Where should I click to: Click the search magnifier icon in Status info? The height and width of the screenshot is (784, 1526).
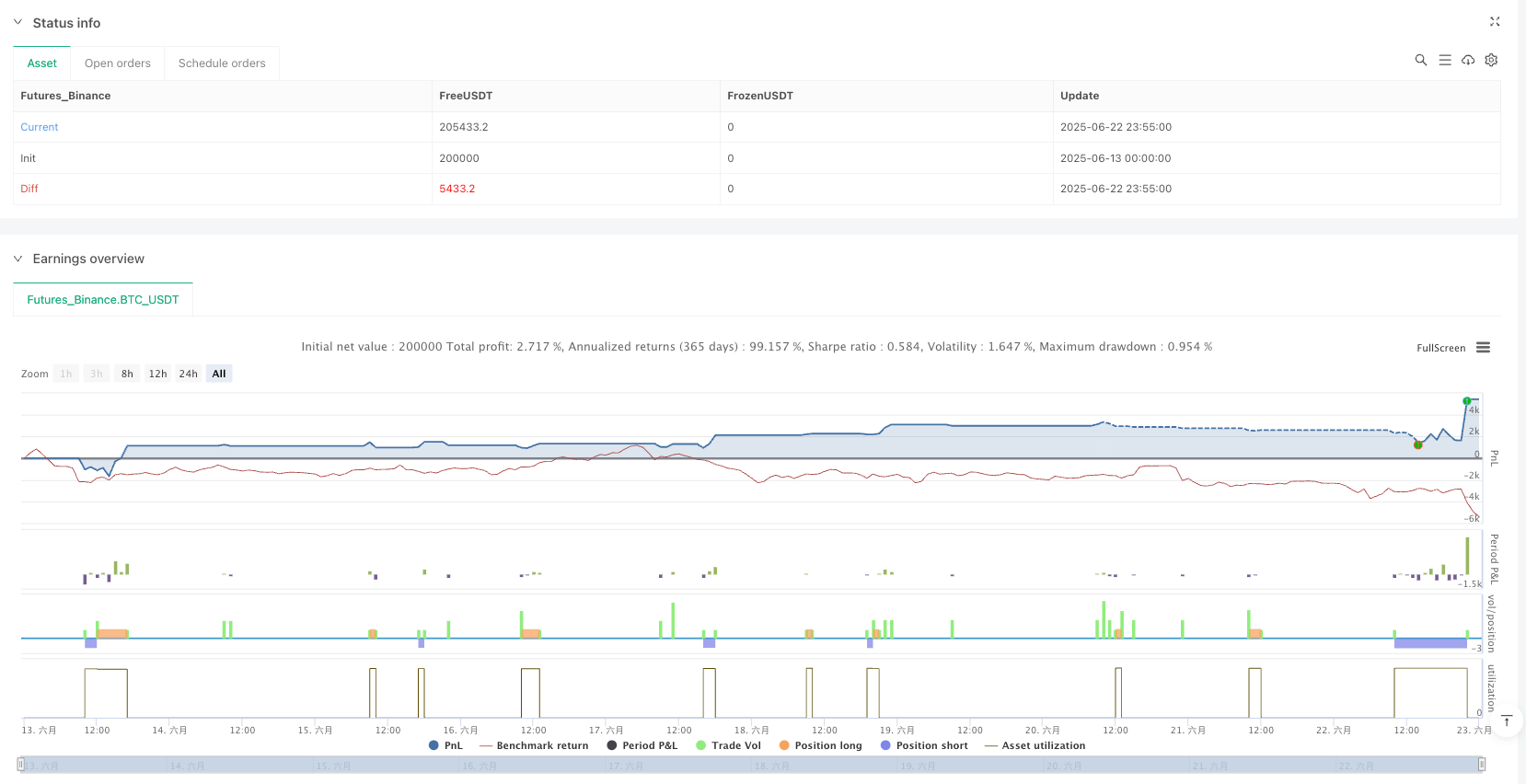[1420, 60]
